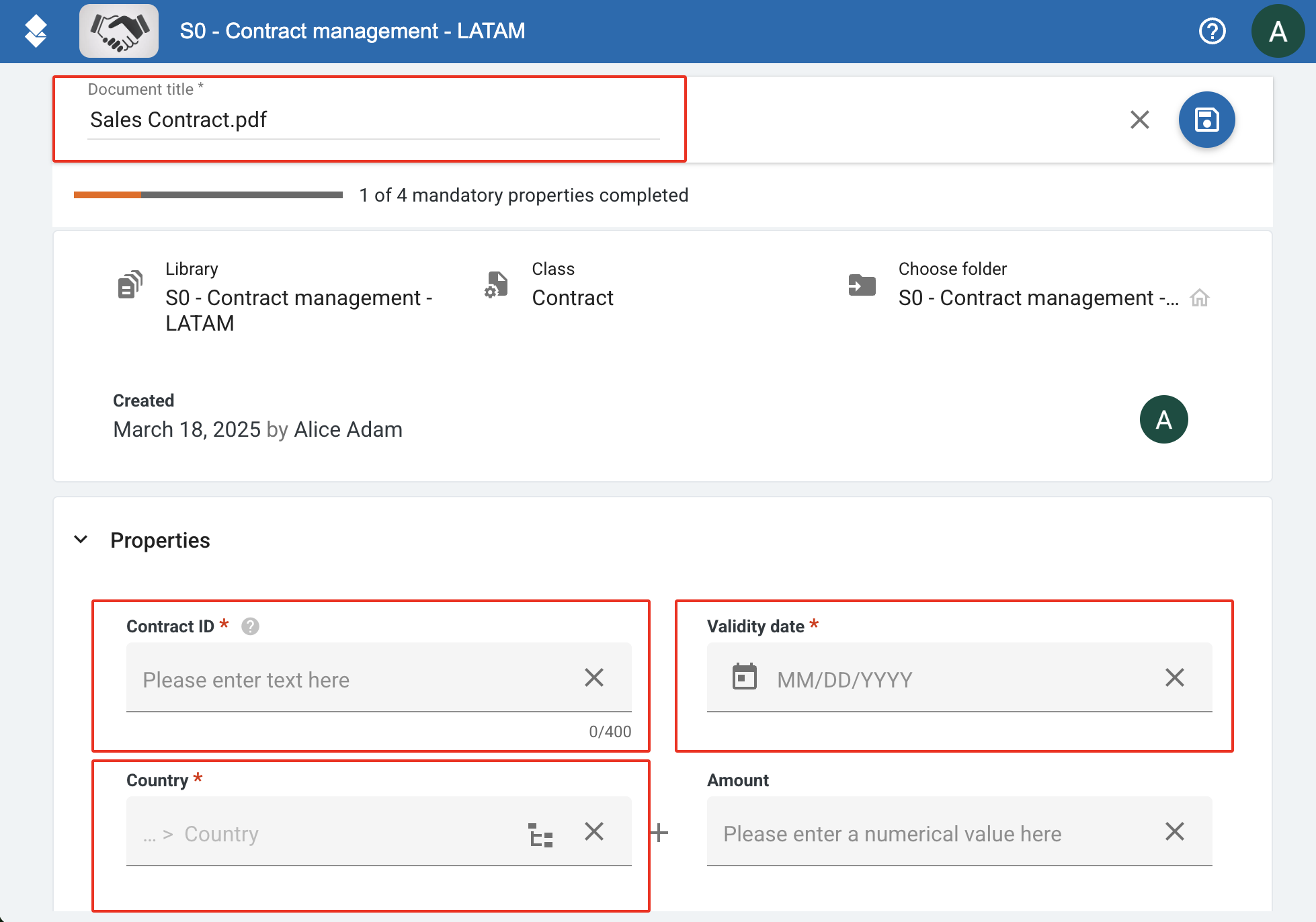Click the Created date March 18, 2025
Screen dimensions: 1316x922
[187, 429]
